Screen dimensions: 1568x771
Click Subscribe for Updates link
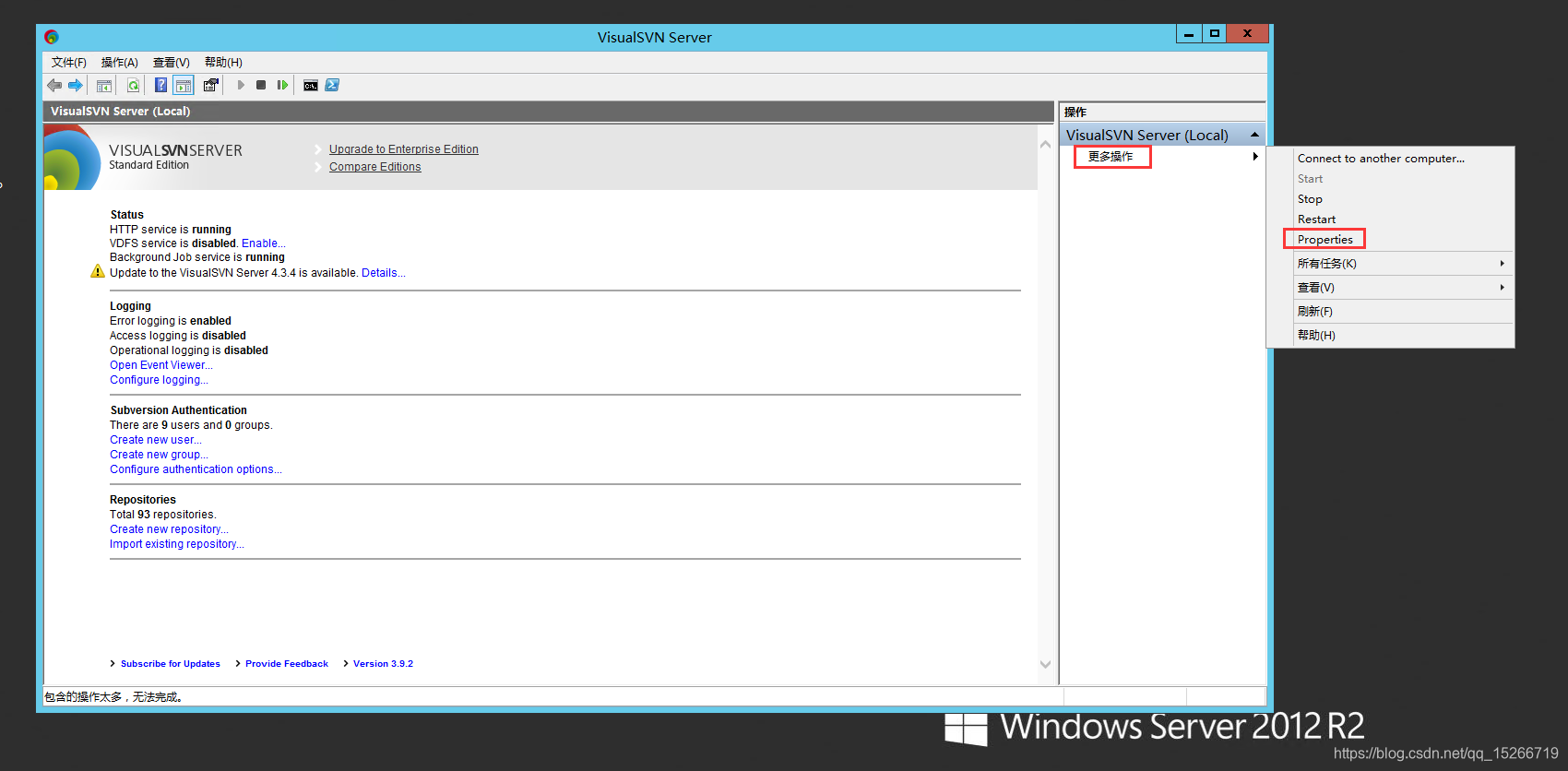point(171,664)
